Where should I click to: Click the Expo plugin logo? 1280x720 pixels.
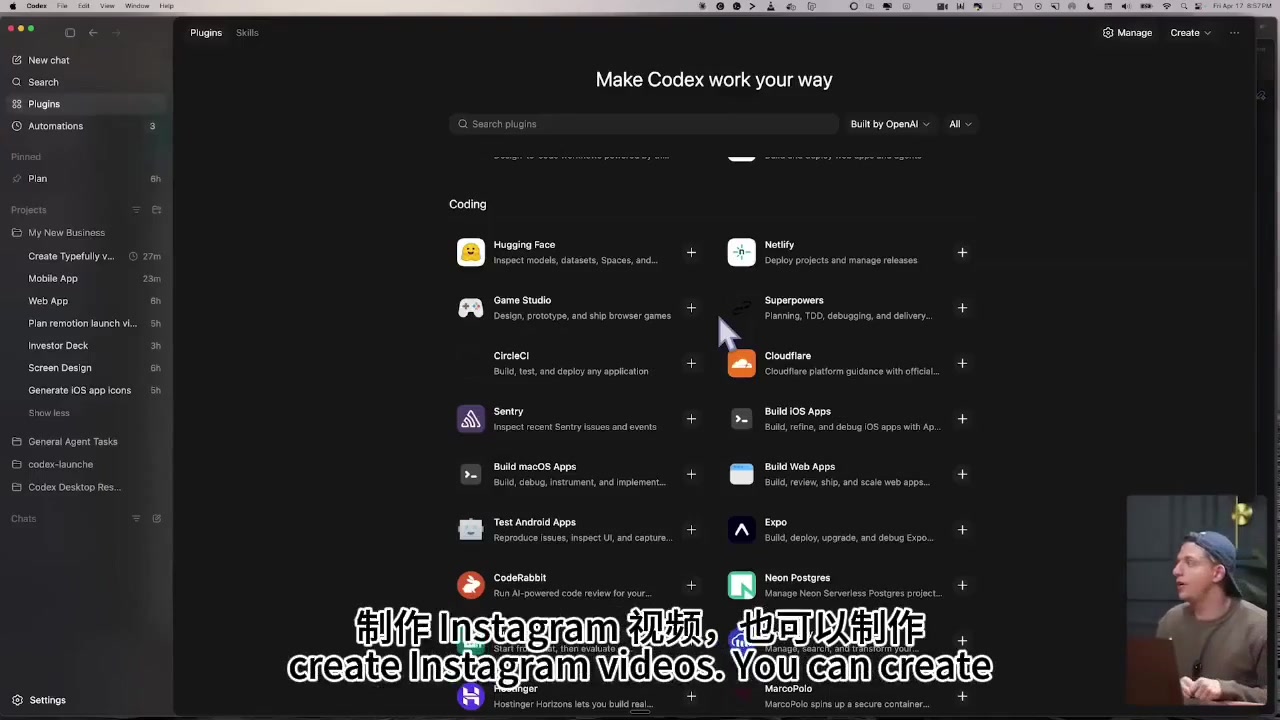[742, 530]
